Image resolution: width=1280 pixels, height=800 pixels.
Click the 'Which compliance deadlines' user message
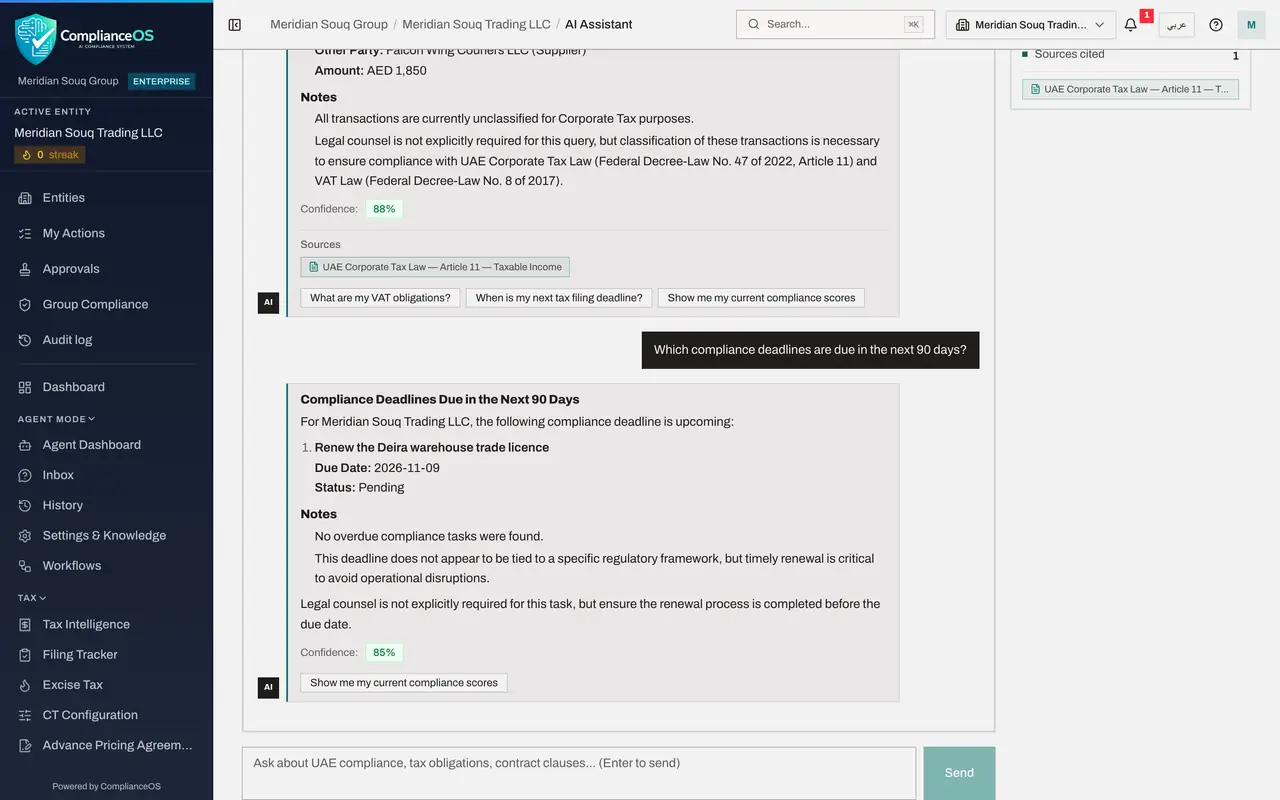click(810, 350)
